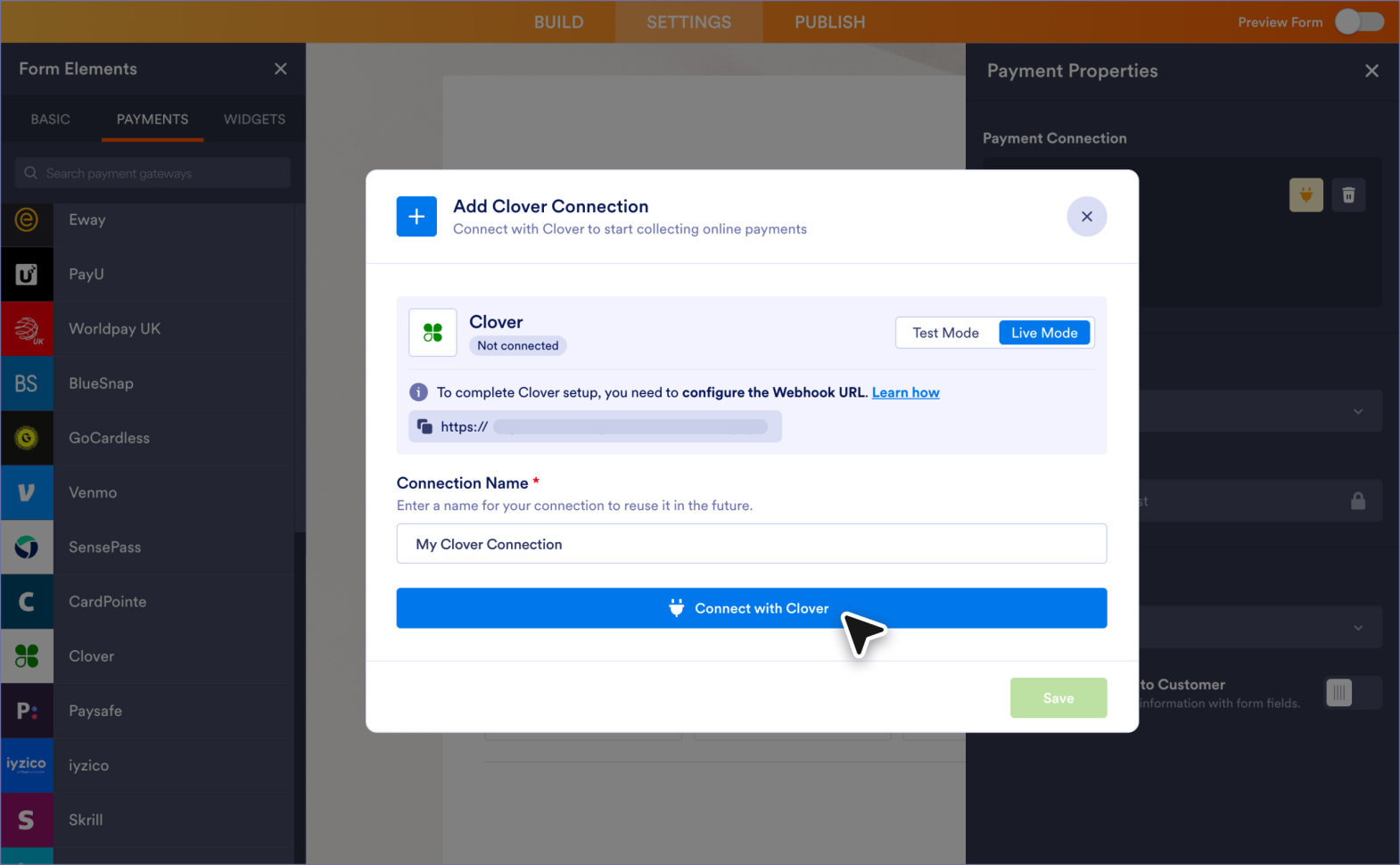Select the Eway gateway label
The image size is (1400, 865).
point(87,219)
